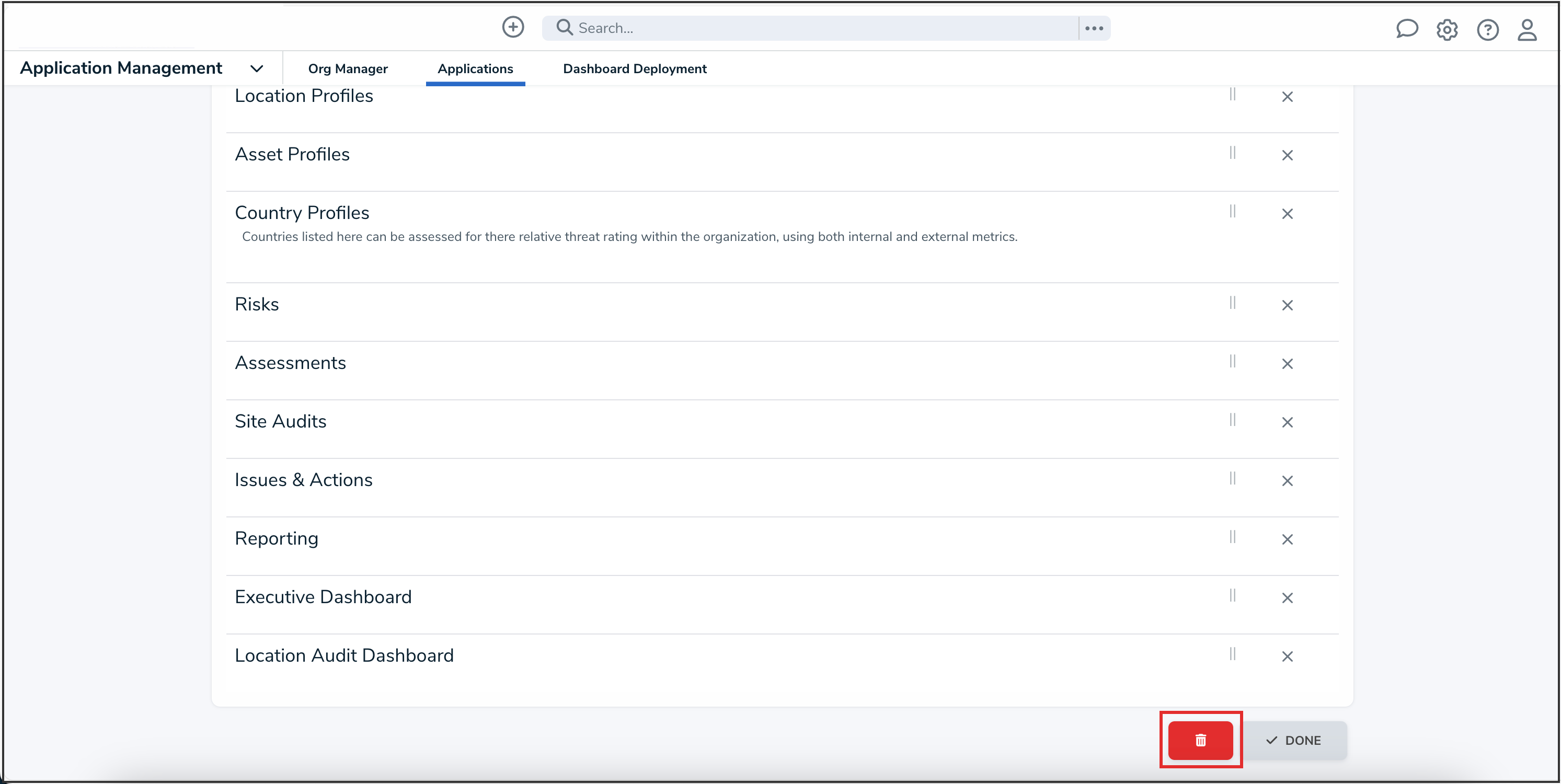Remove Location Audit Dashboard with X icon
1561x784 pixels.
click(1287, 656)
